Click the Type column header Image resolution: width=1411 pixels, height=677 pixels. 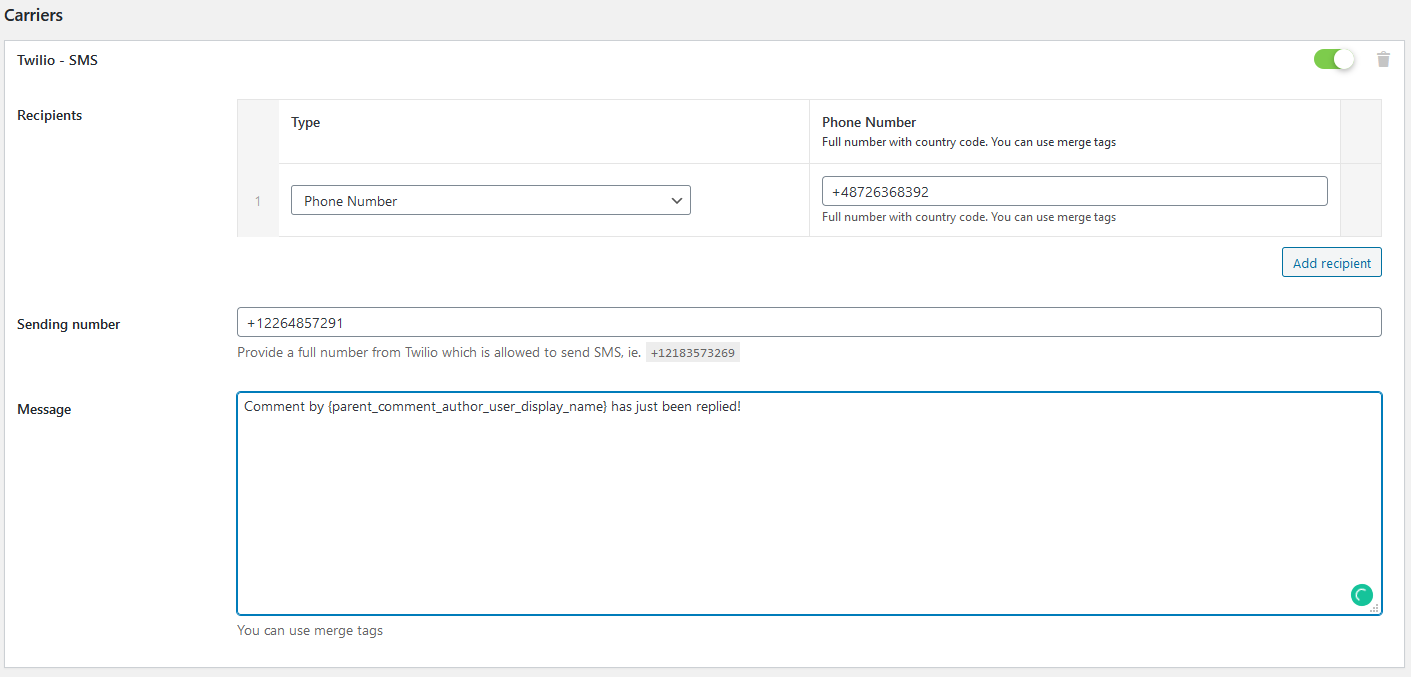[x=305, y=122]
